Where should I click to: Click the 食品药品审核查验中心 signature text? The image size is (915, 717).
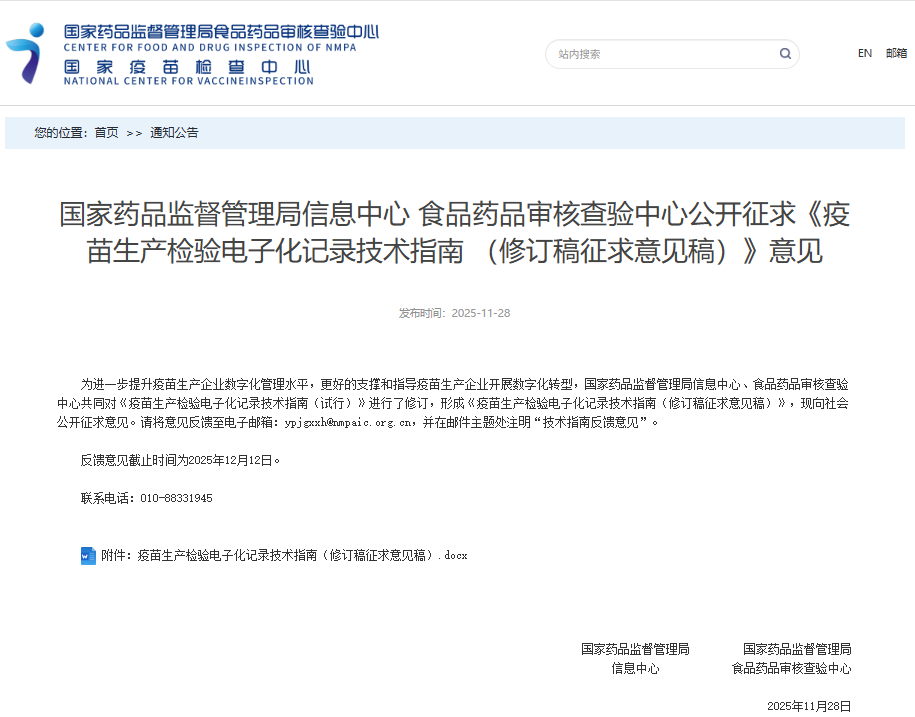[x=791, y=669]
